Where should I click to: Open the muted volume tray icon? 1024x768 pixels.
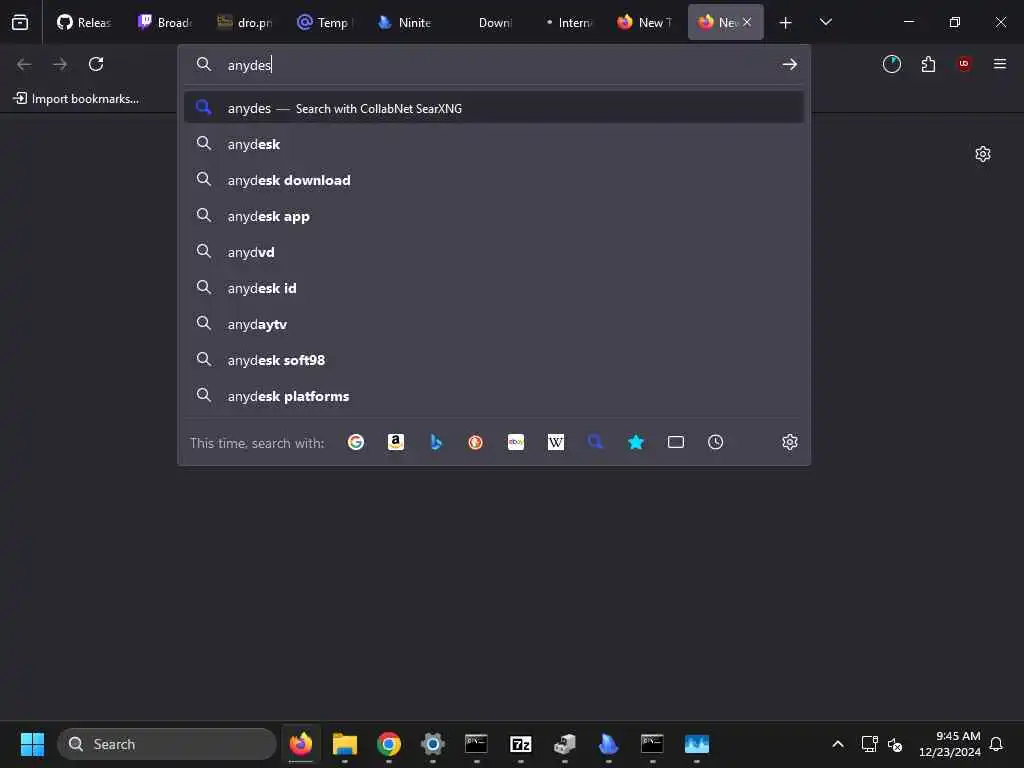pos(895,744)
